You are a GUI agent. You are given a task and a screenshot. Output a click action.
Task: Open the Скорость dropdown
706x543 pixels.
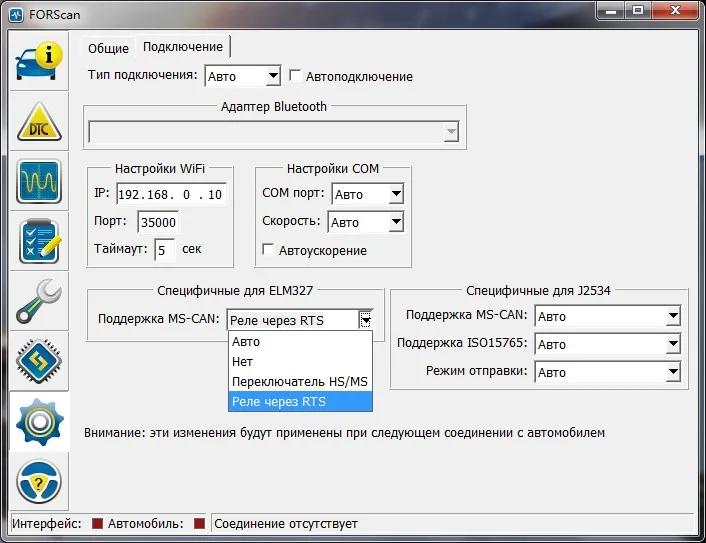click(x=366, y=222)
